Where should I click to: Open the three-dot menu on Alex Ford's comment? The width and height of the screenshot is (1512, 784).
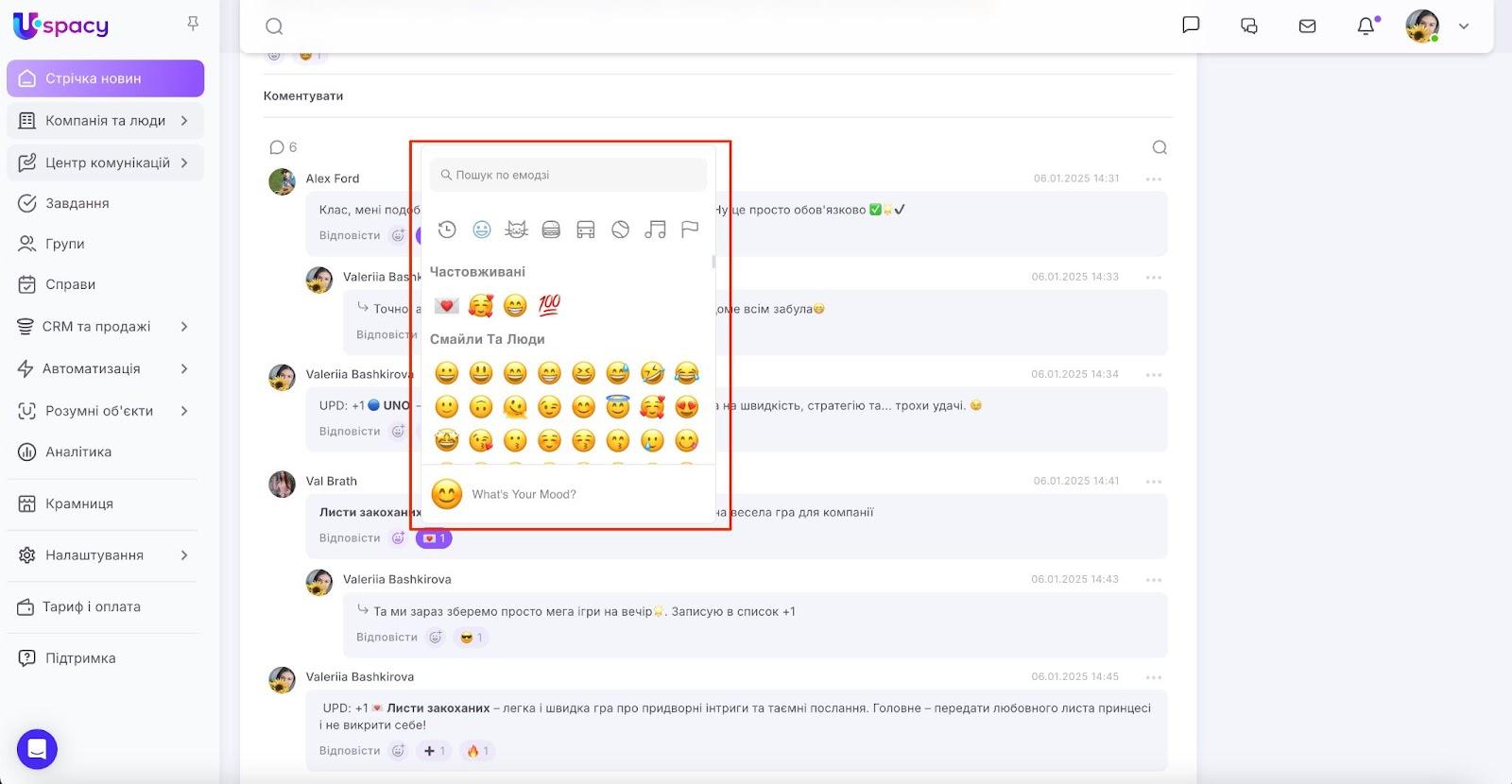1154,179
